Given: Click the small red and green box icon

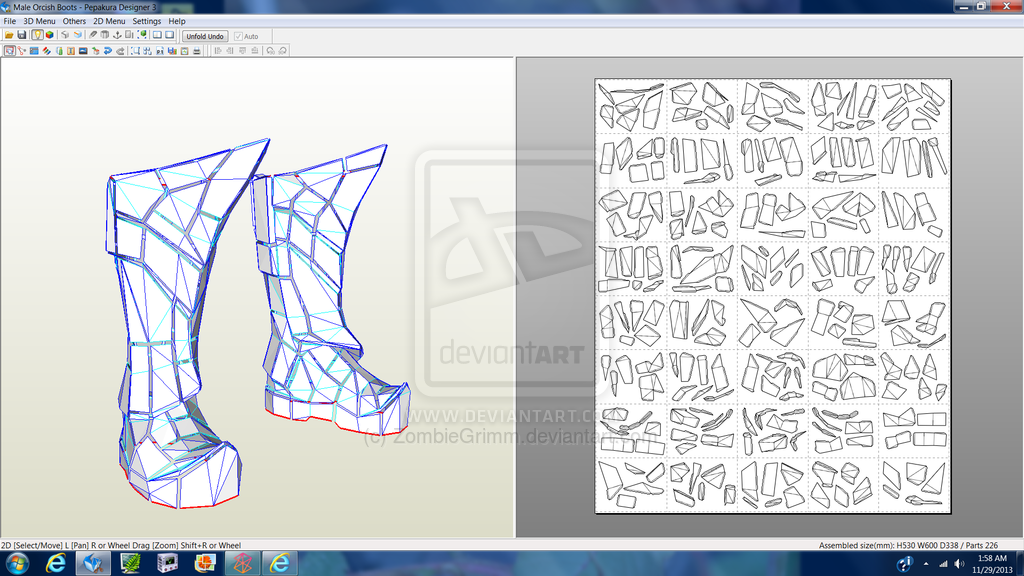Looking at the screenshot, I should click(x=96, y=50).
